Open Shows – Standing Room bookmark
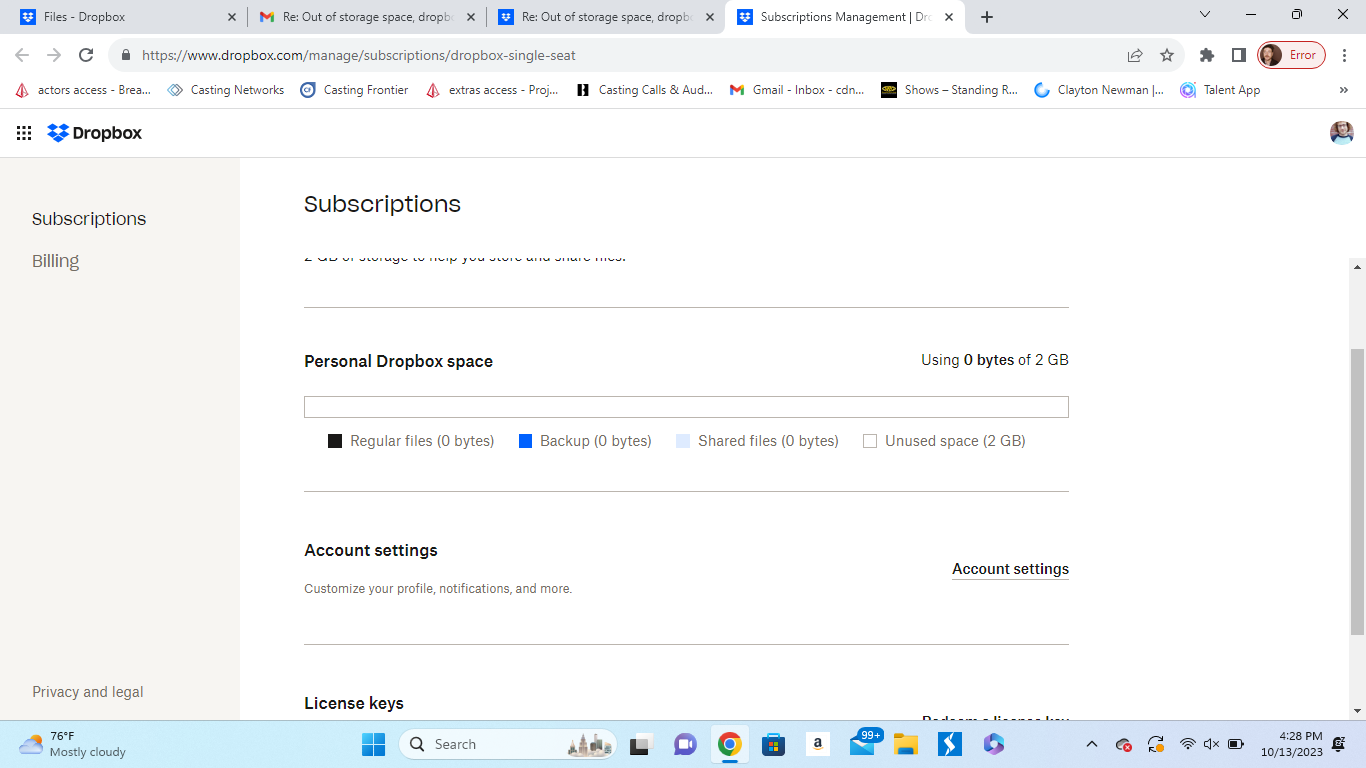 pos(949,90)
